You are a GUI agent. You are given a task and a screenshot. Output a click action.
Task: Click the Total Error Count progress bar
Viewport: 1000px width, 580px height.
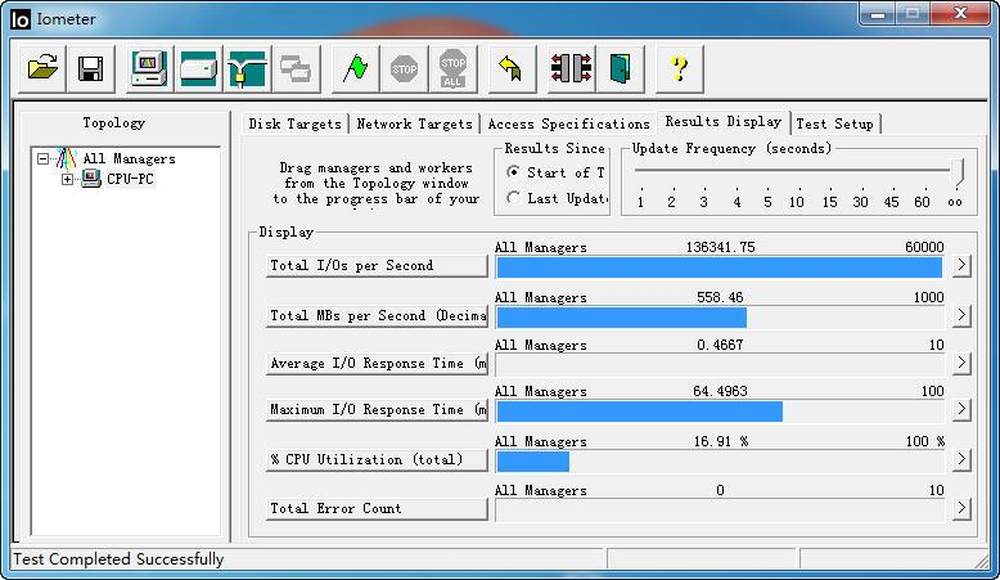click(720, 510)
